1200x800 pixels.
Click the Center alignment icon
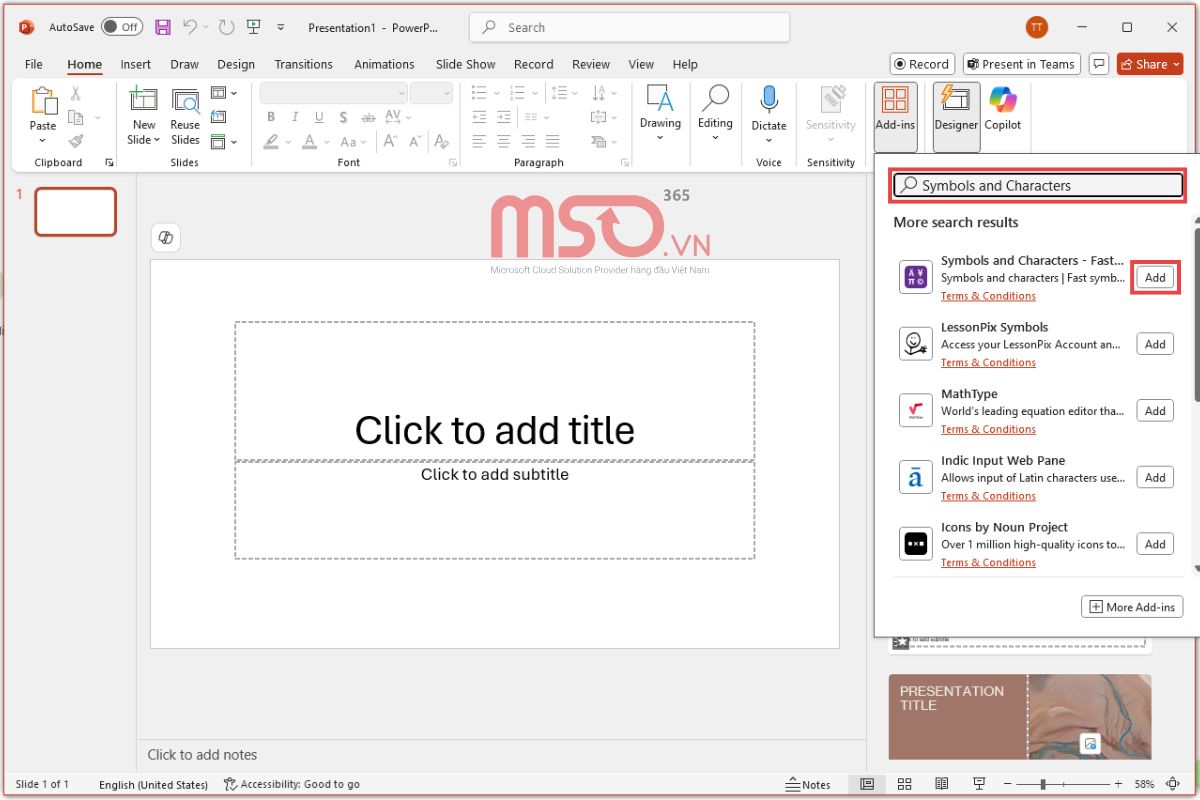[504, 141]
